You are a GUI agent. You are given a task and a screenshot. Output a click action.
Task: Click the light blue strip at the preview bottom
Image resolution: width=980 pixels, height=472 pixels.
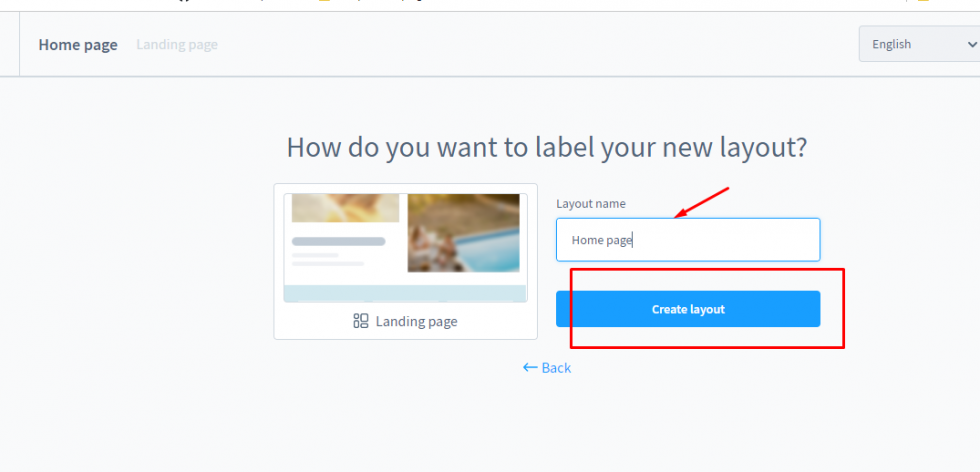click(x=405, y=293)
